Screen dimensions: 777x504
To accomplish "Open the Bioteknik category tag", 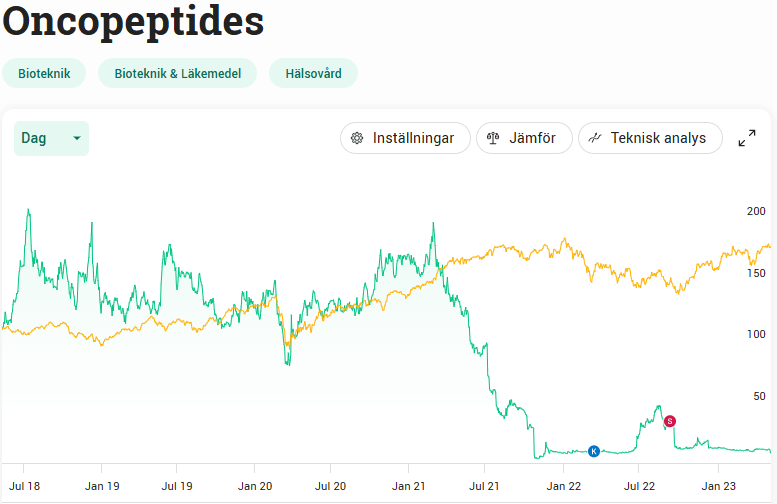I will [44, 73].
